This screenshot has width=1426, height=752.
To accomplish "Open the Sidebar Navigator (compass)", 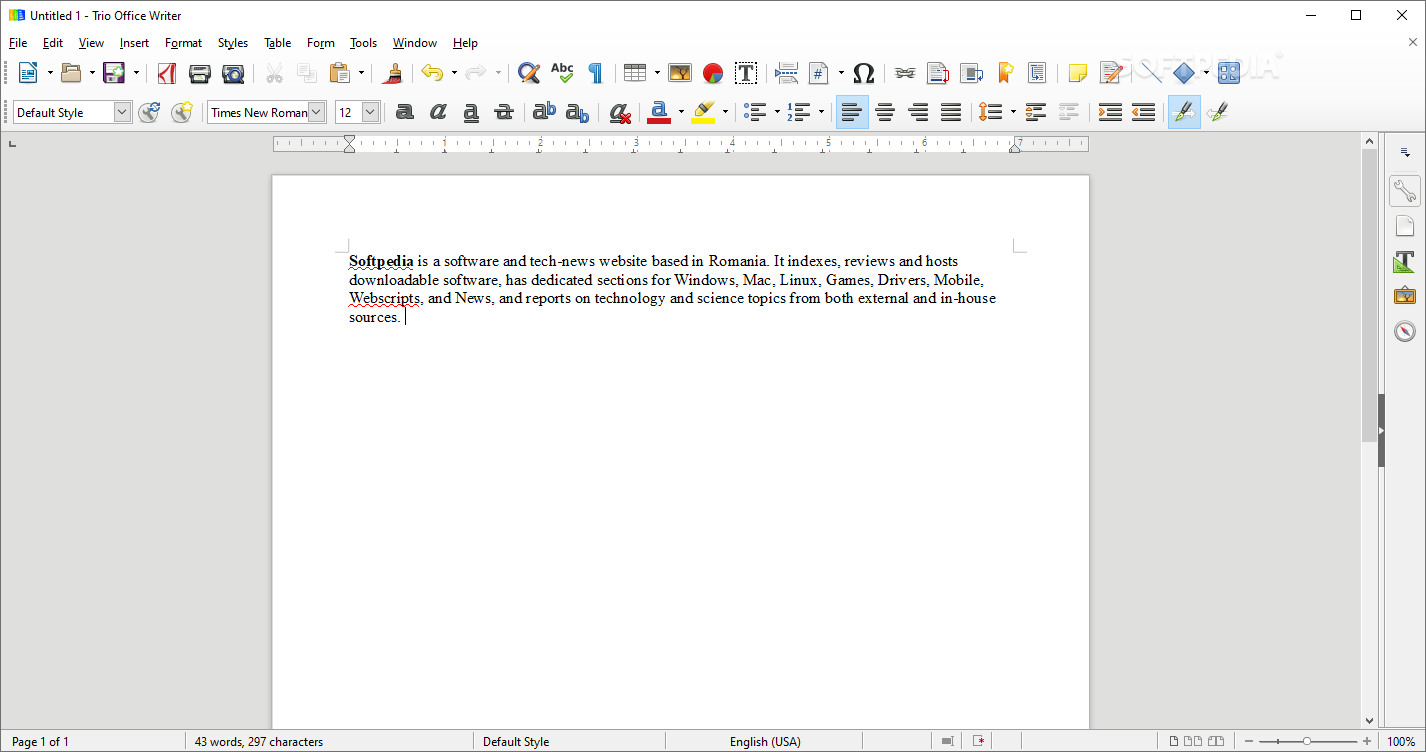I will pyautogui.click(x=1405, y=331).
